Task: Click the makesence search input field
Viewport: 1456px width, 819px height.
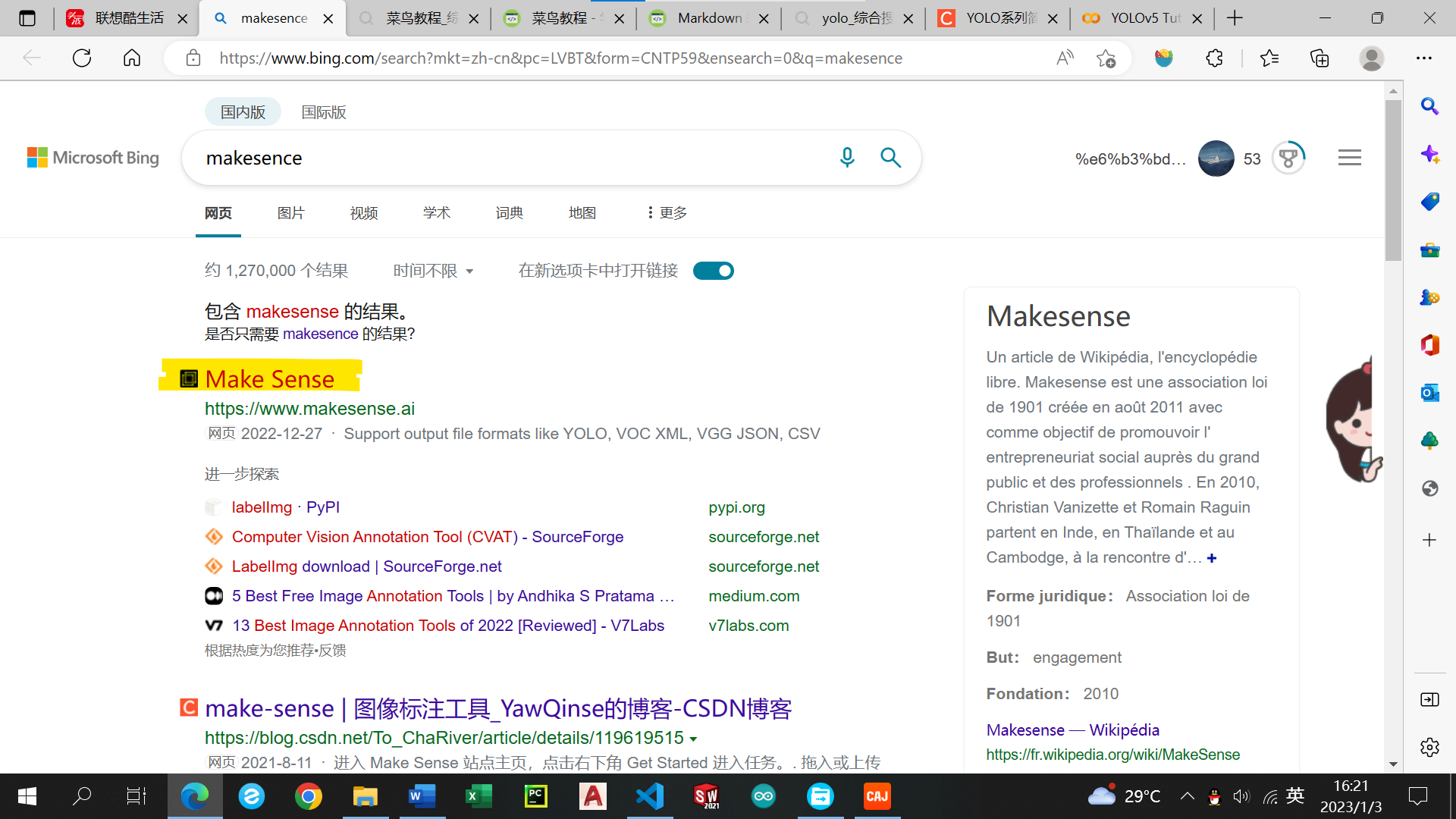Action: coord(508,158)
